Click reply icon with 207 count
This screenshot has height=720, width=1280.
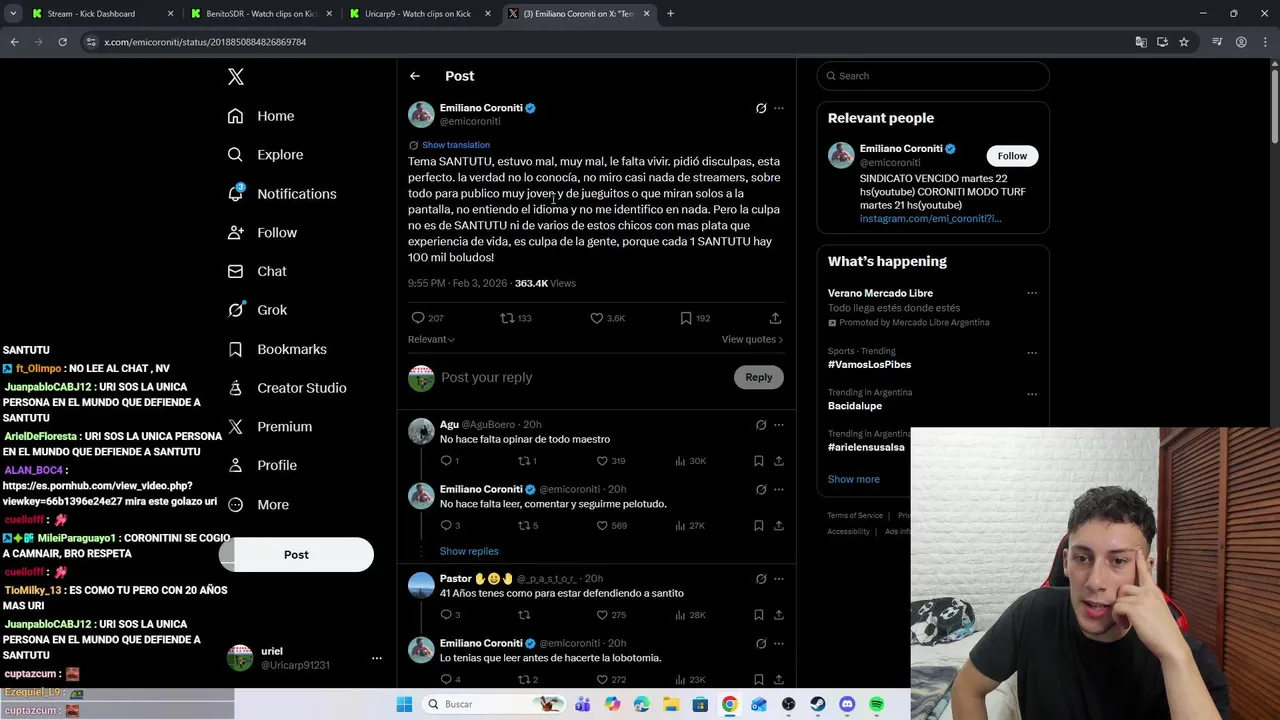tap(418, 318)
